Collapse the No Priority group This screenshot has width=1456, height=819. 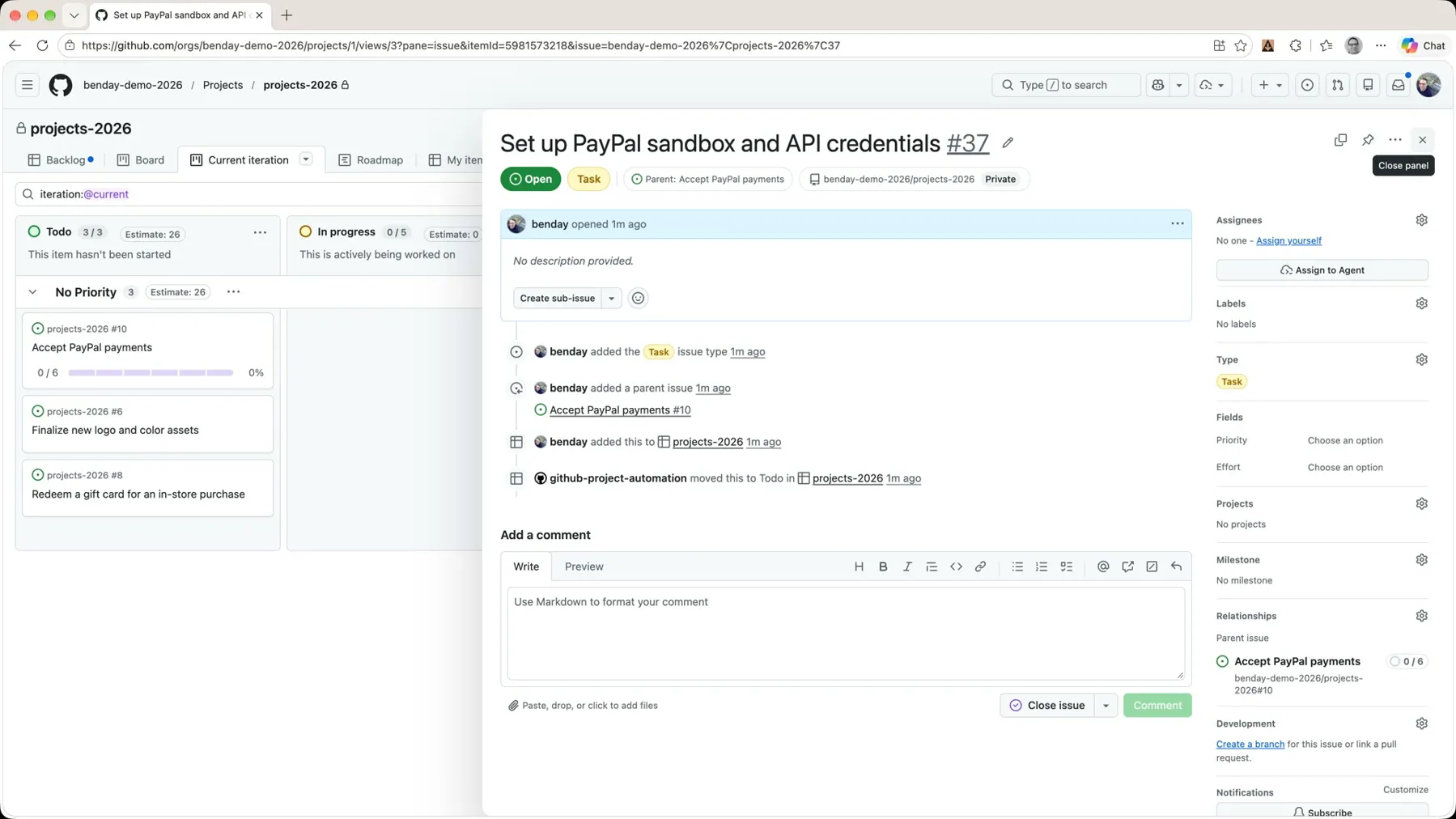pyautogui.click(x=32, y=292)
